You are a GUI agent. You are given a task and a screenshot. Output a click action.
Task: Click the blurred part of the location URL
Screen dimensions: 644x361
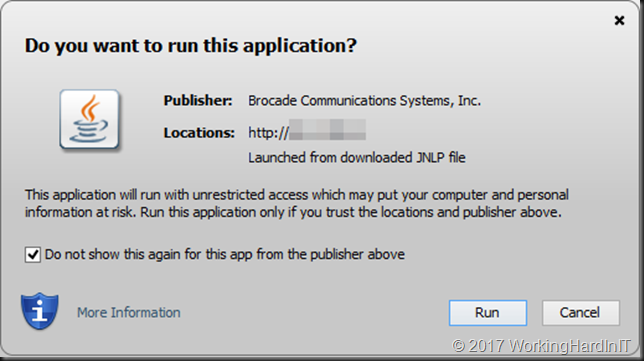pos(327,130)
